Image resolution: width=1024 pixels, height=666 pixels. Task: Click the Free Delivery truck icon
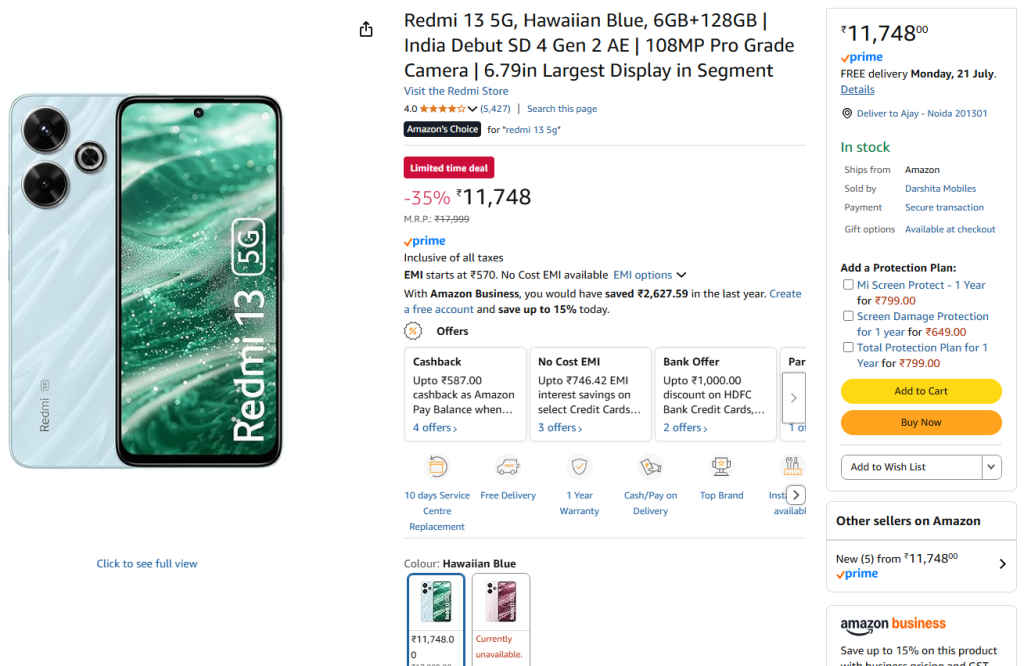[x=508, y=466]
